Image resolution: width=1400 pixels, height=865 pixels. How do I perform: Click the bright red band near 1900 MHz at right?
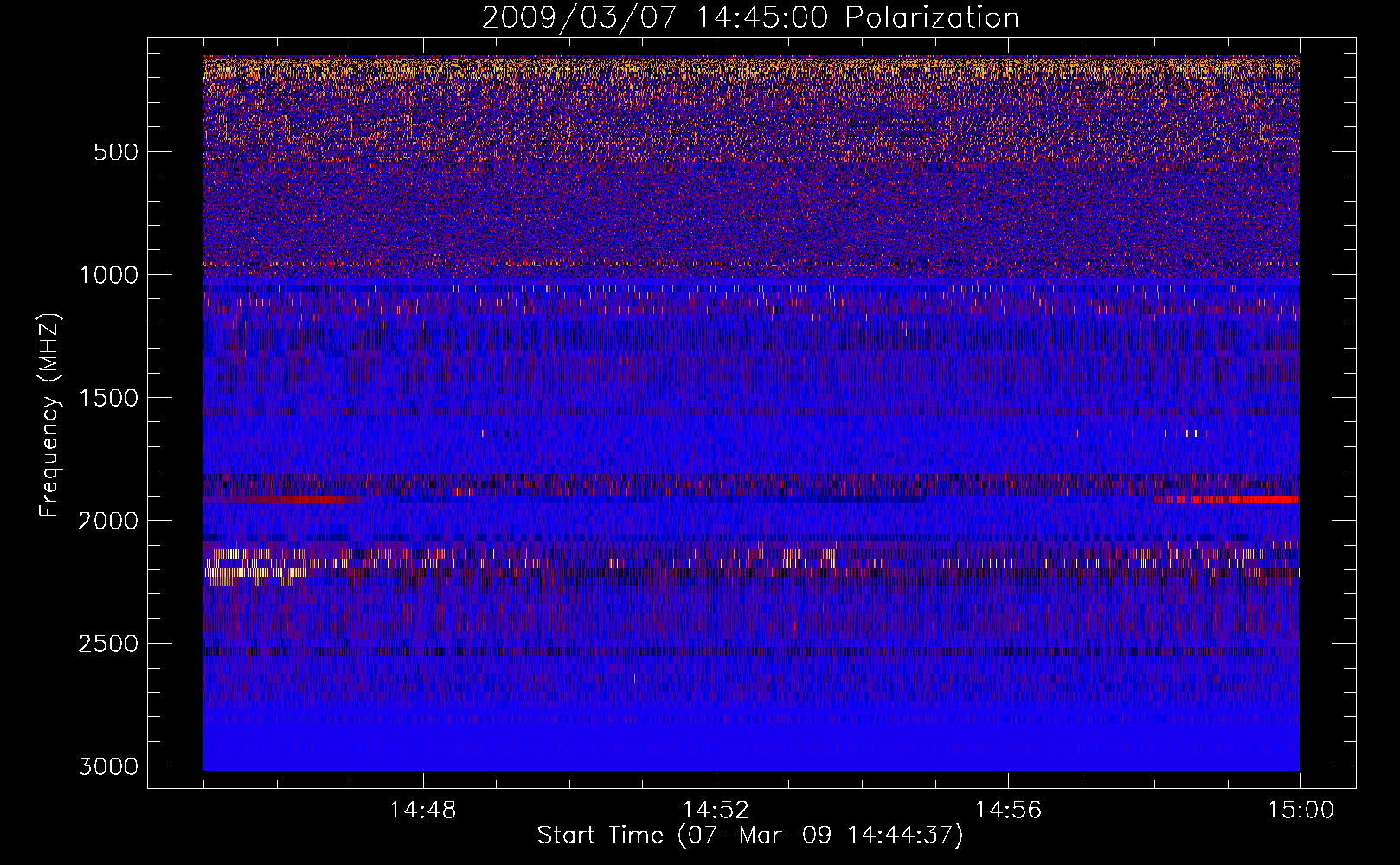(1227, 499)
